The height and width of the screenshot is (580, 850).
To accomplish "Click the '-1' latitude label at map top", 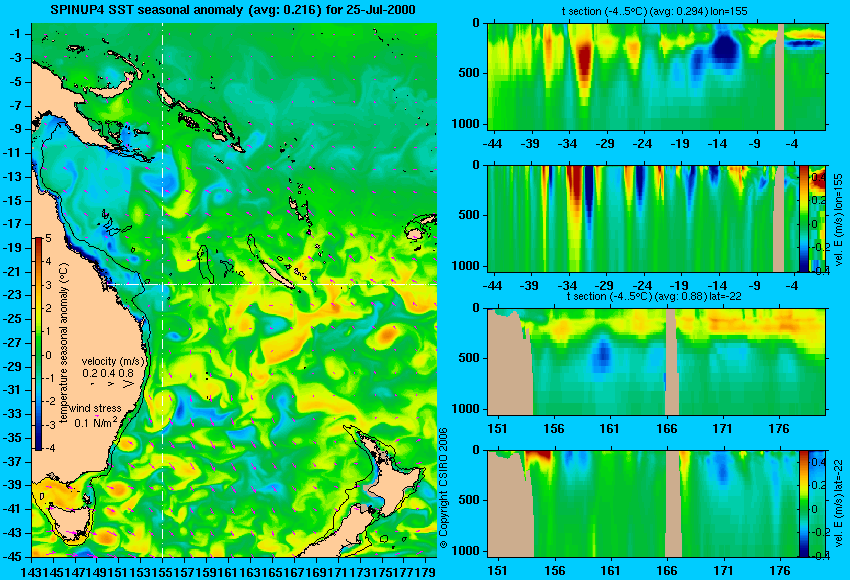I will coord(15,34).
